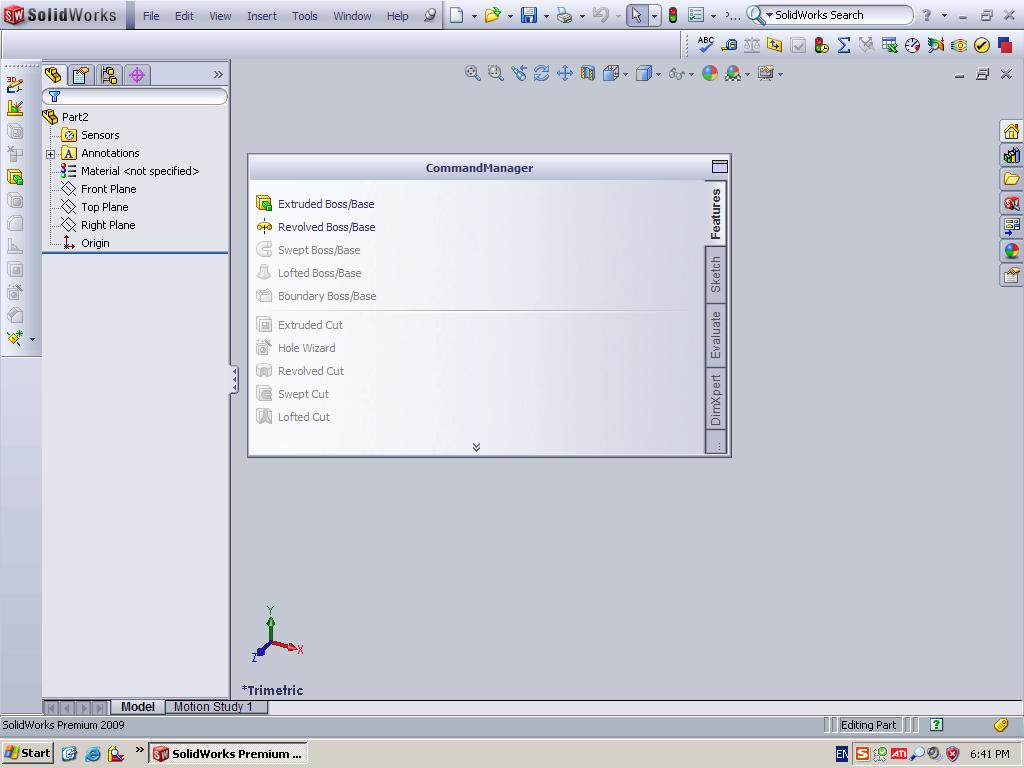Viewport: 1024px width, 768px height.
Task: Open the View menu
Action: point(220,16)
